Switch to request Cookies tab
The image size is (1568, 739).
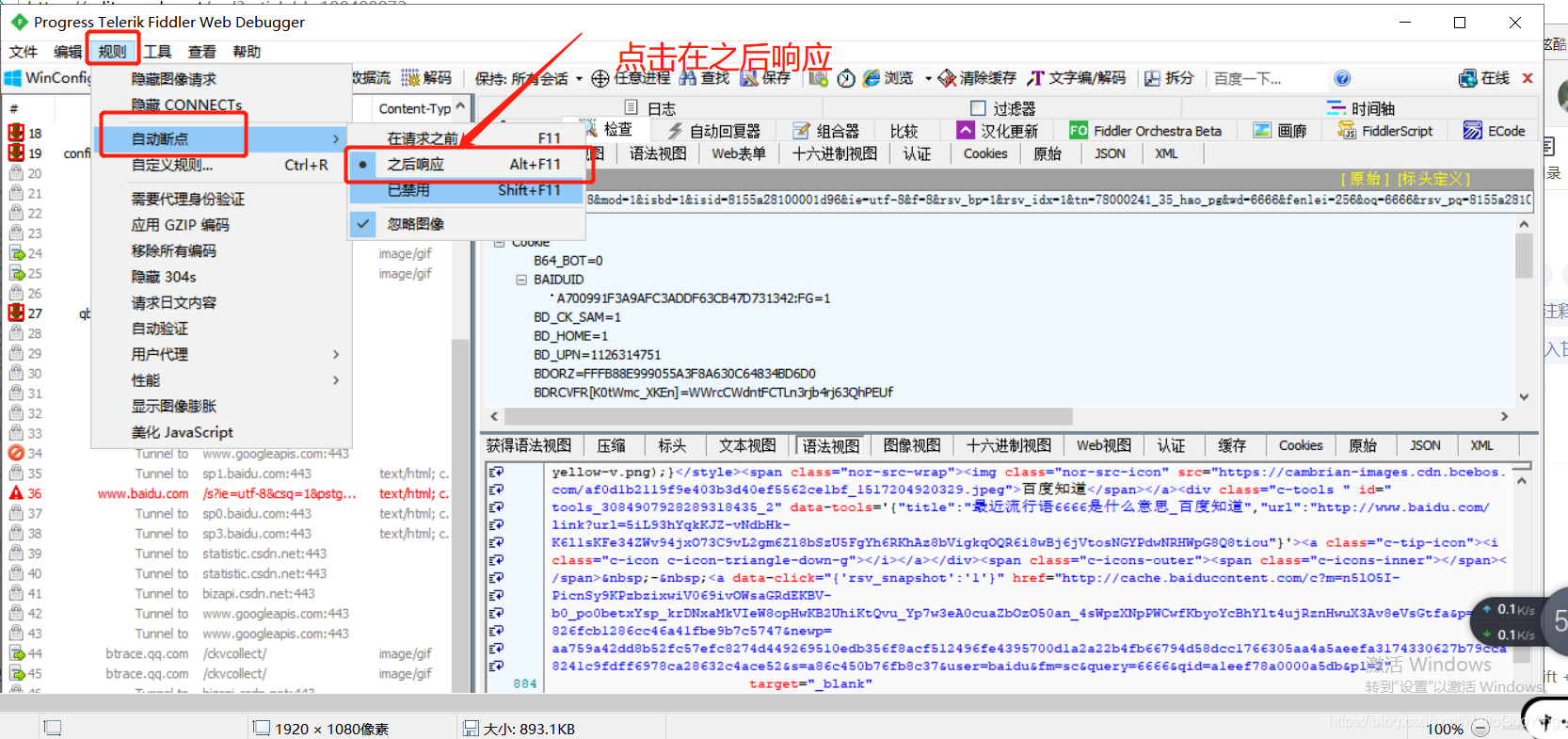pyautogui.click(x=985, y=153)
